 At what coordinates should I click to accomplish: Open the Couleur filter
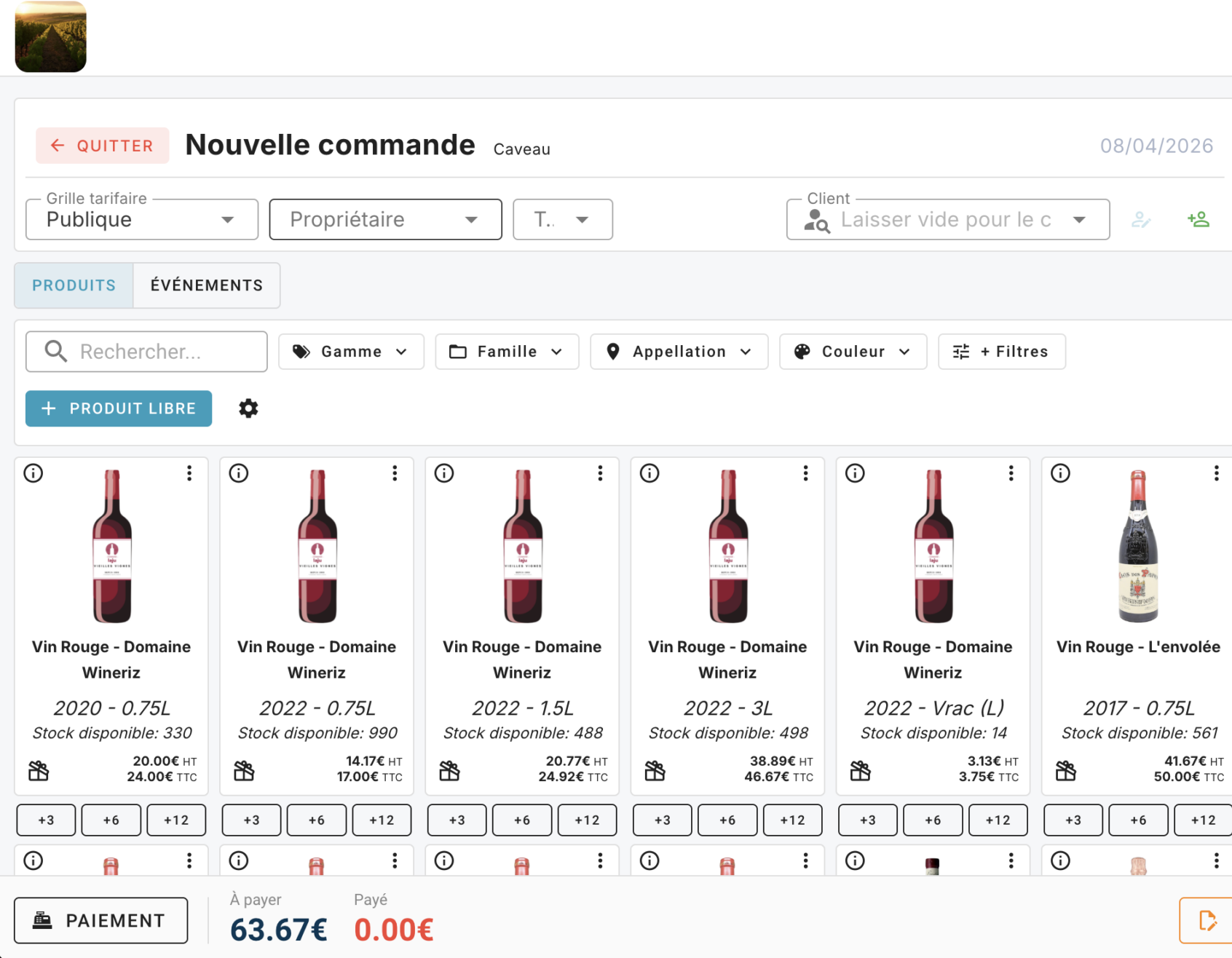(x=853, y=351)
